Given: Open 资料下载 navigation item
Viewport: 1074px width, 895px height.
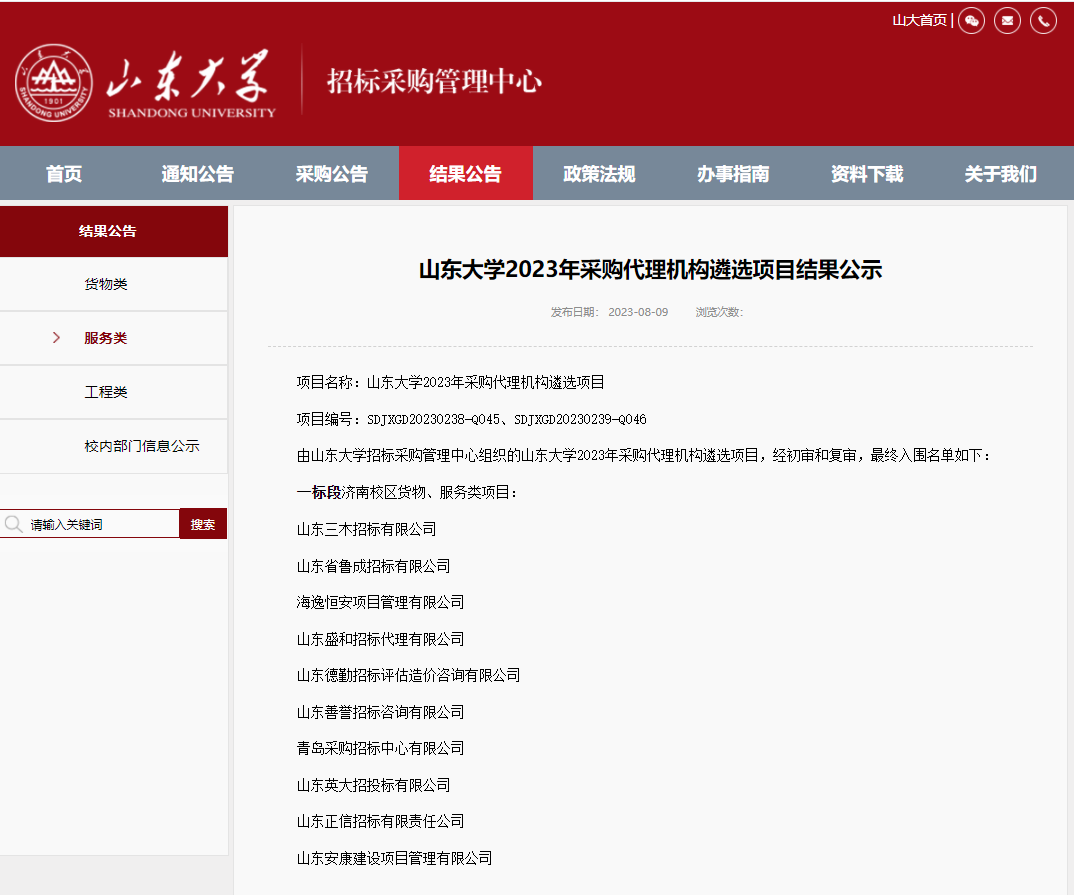Looking at the screenshot, I should click(x=867, y=174).
